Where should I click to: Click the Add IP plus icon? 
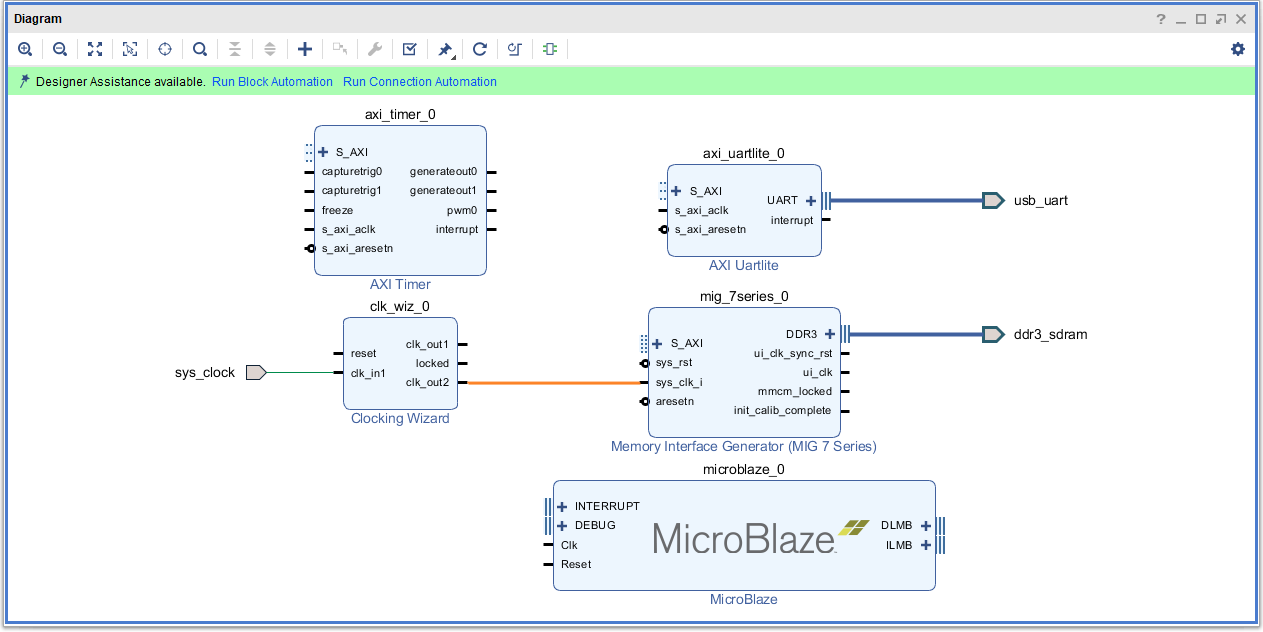305,49
